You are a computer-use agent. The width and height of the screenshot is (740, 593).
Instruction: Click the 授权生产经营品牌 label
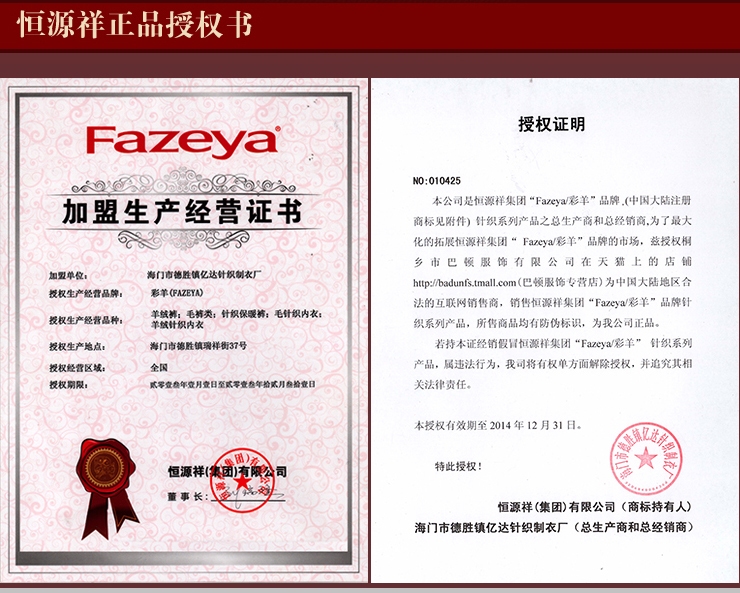[x=86, y=293]
